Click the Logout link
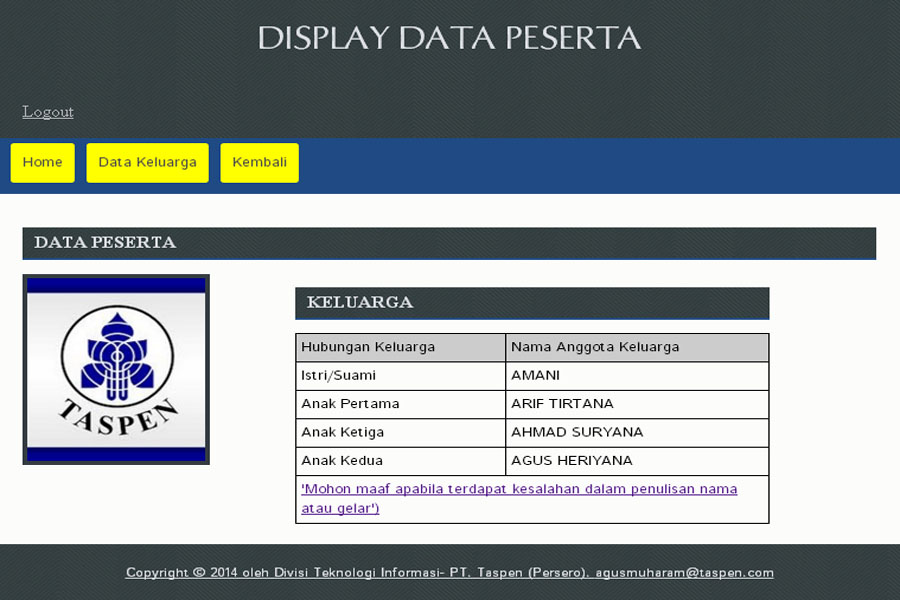The height and width of the screenshot is (600, 900). [48, 111]
